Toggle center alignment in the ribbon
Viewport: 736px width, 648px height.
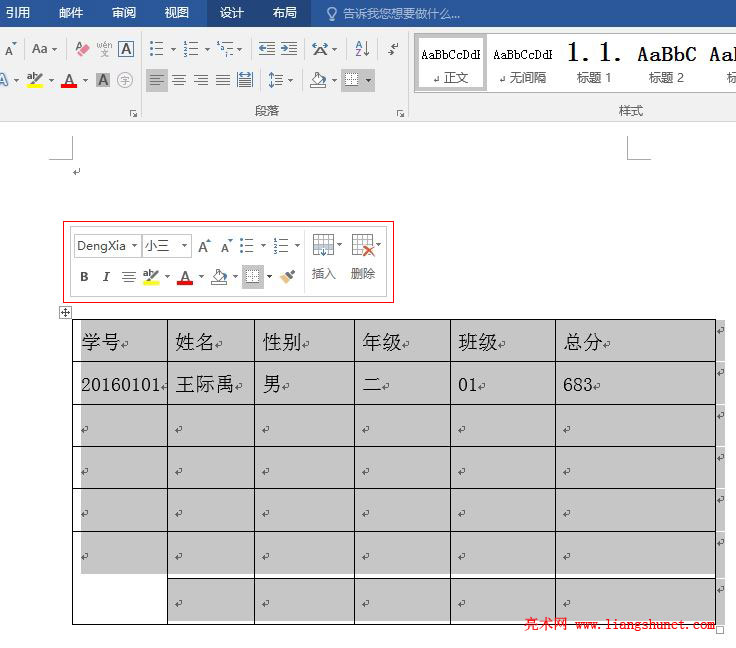pyautogui.click(x=179, y=80)
